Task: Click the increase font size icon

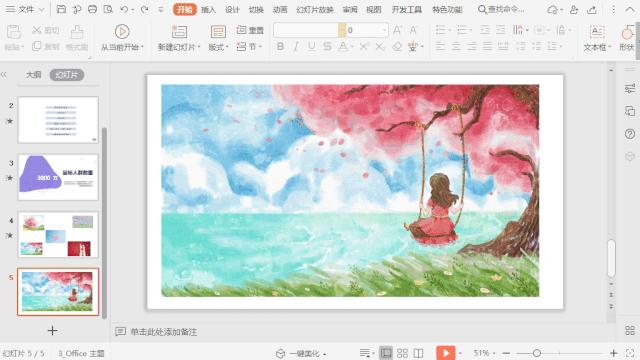Action: (x=397, y=30)
